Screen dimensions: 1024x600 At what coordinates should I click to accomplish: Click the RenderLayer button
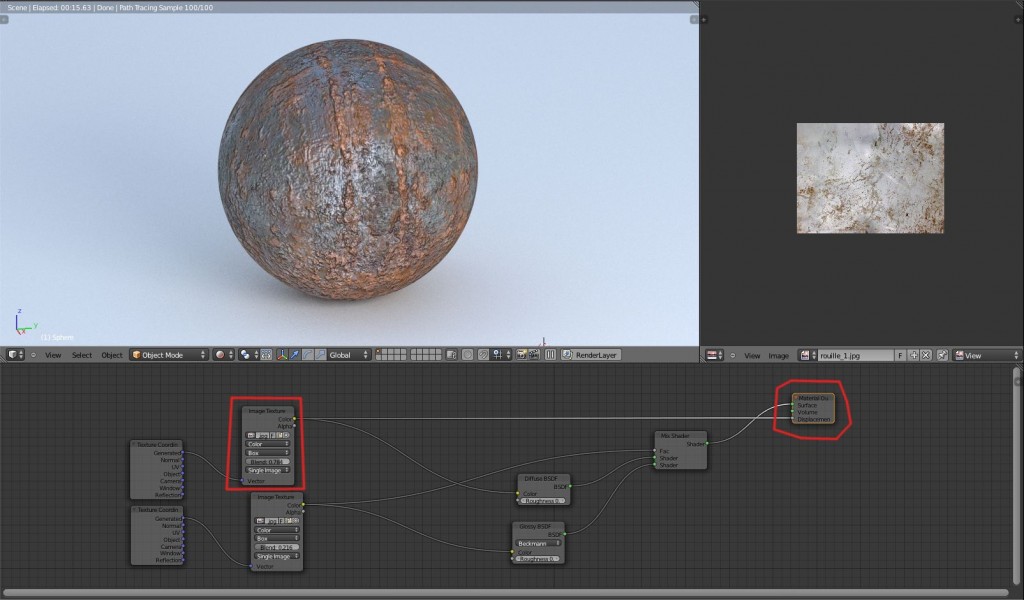[x=595, y=355]
